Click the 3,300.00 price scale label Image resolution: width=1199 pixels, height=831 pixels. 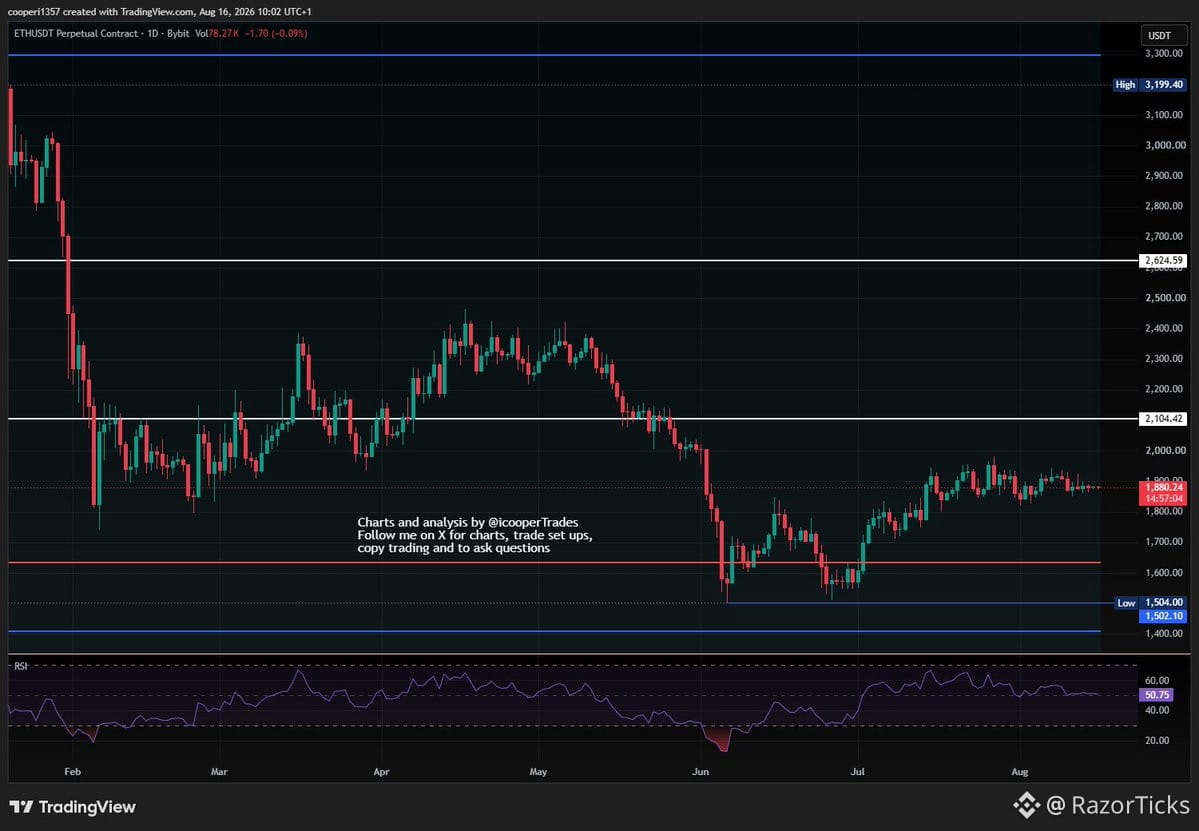(1164, 54)
